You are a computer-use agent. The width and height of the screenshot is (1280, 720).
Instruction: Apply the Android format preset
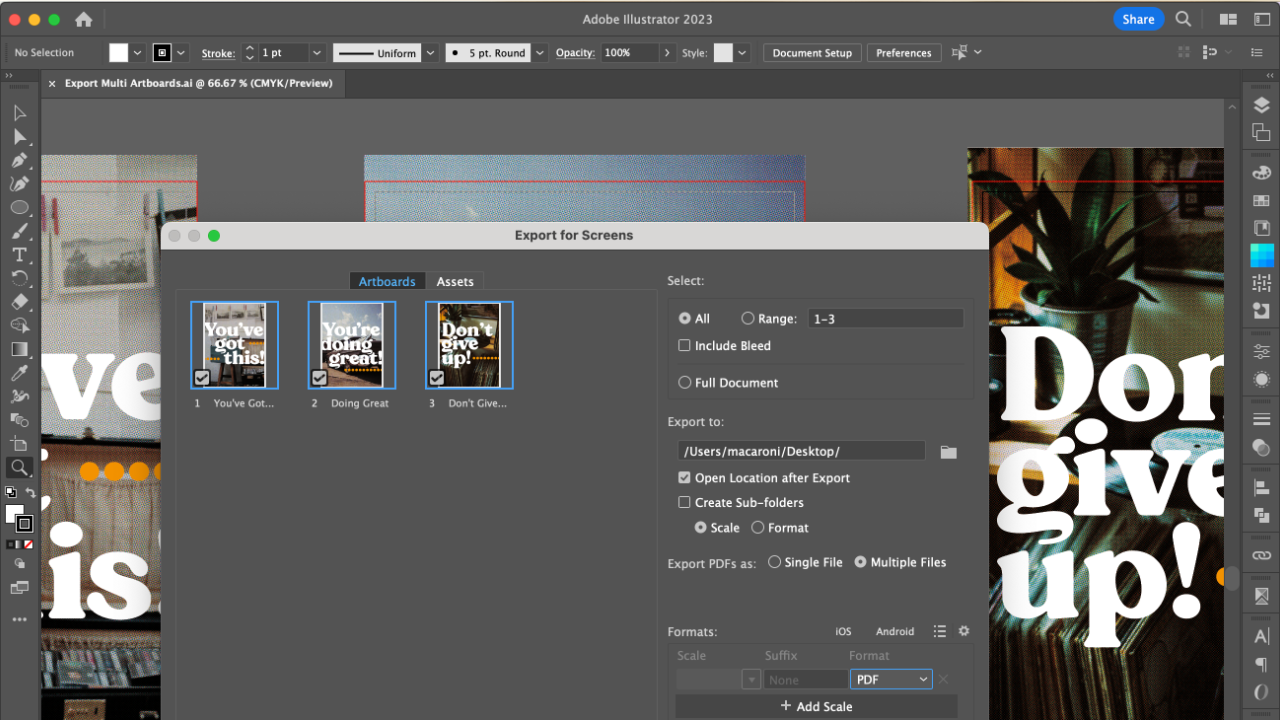pyautogui.click(x=895, y=632)
